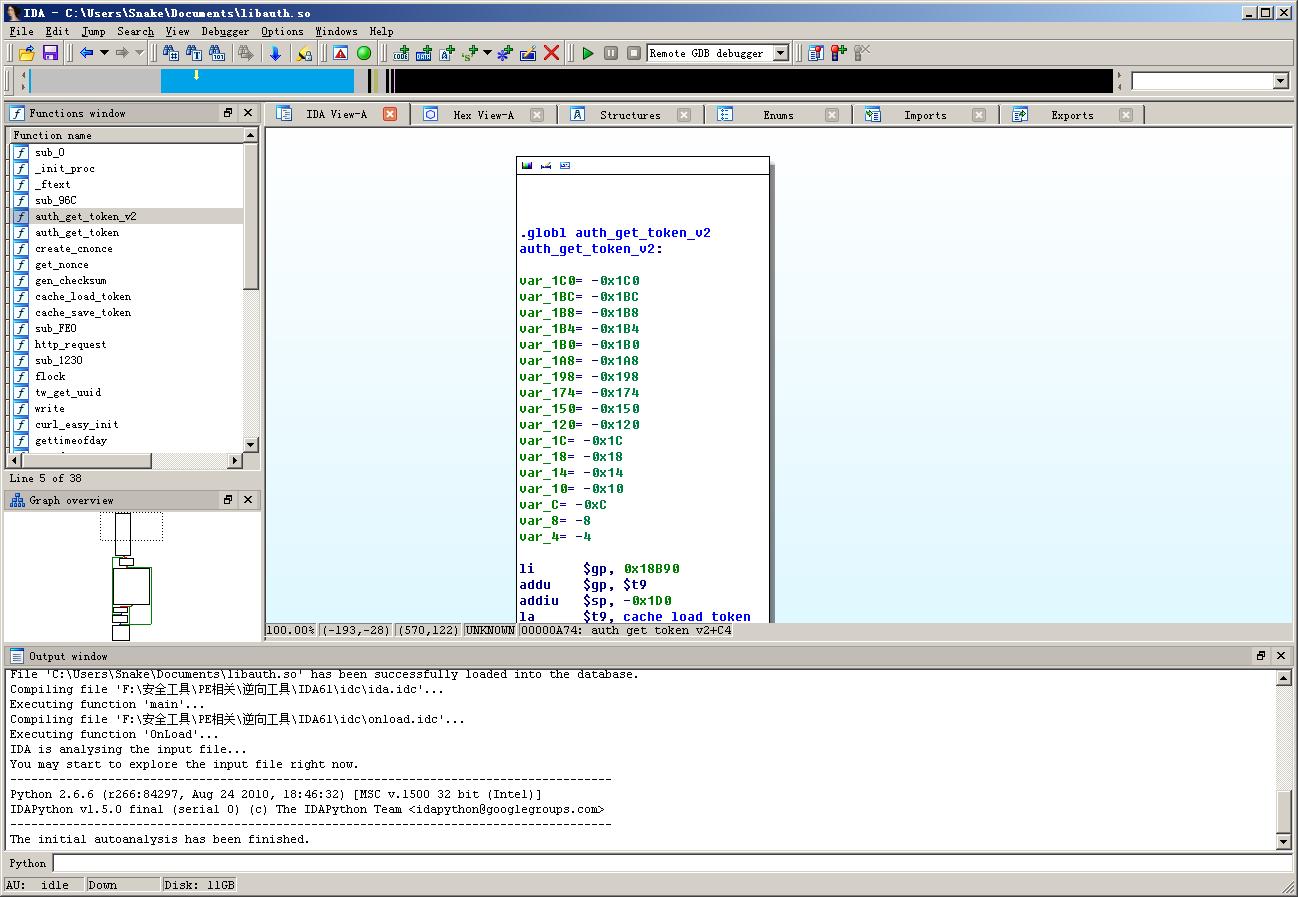Screen dimensions: 1298x897
Task: Save the database with floppy icon
Action: [x=50, y=53]
